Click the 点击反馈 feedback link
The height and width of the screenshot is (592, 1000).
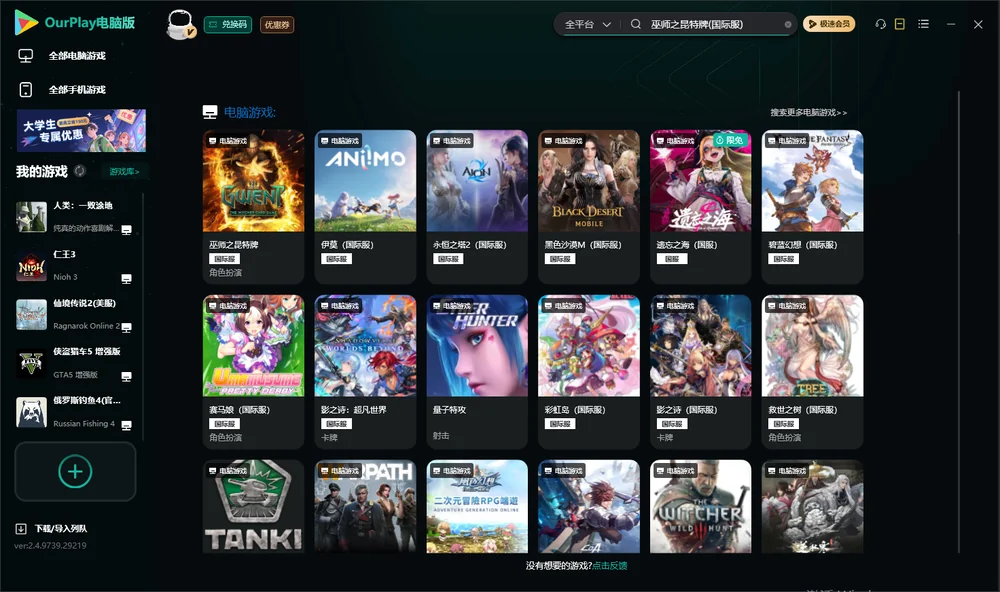tap(610, 565)
